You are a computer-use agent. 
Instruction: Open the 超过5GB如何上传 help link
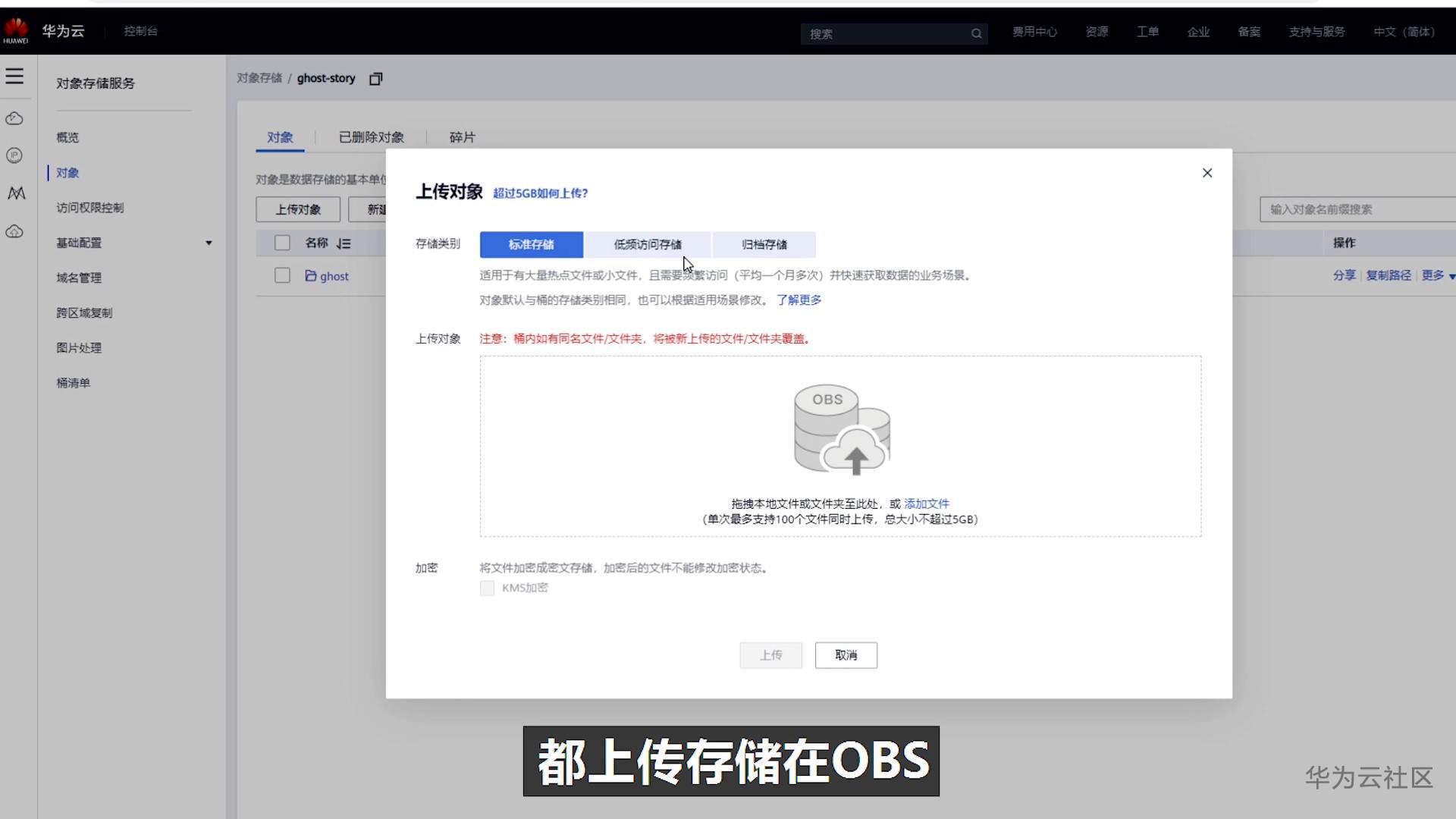click(541, 193)
